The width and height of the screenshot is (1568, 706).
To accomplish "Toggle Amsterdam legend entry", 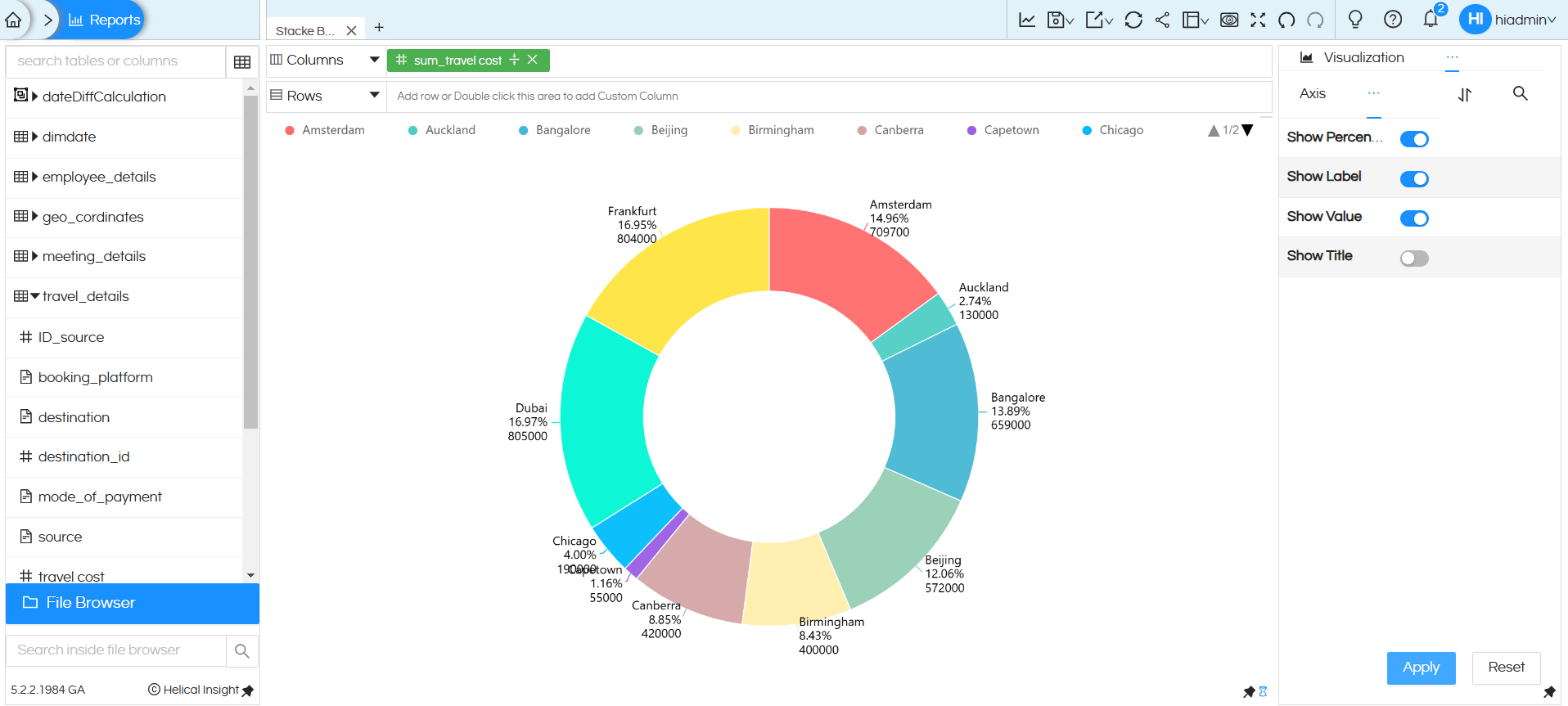I will tap(325, 130).
